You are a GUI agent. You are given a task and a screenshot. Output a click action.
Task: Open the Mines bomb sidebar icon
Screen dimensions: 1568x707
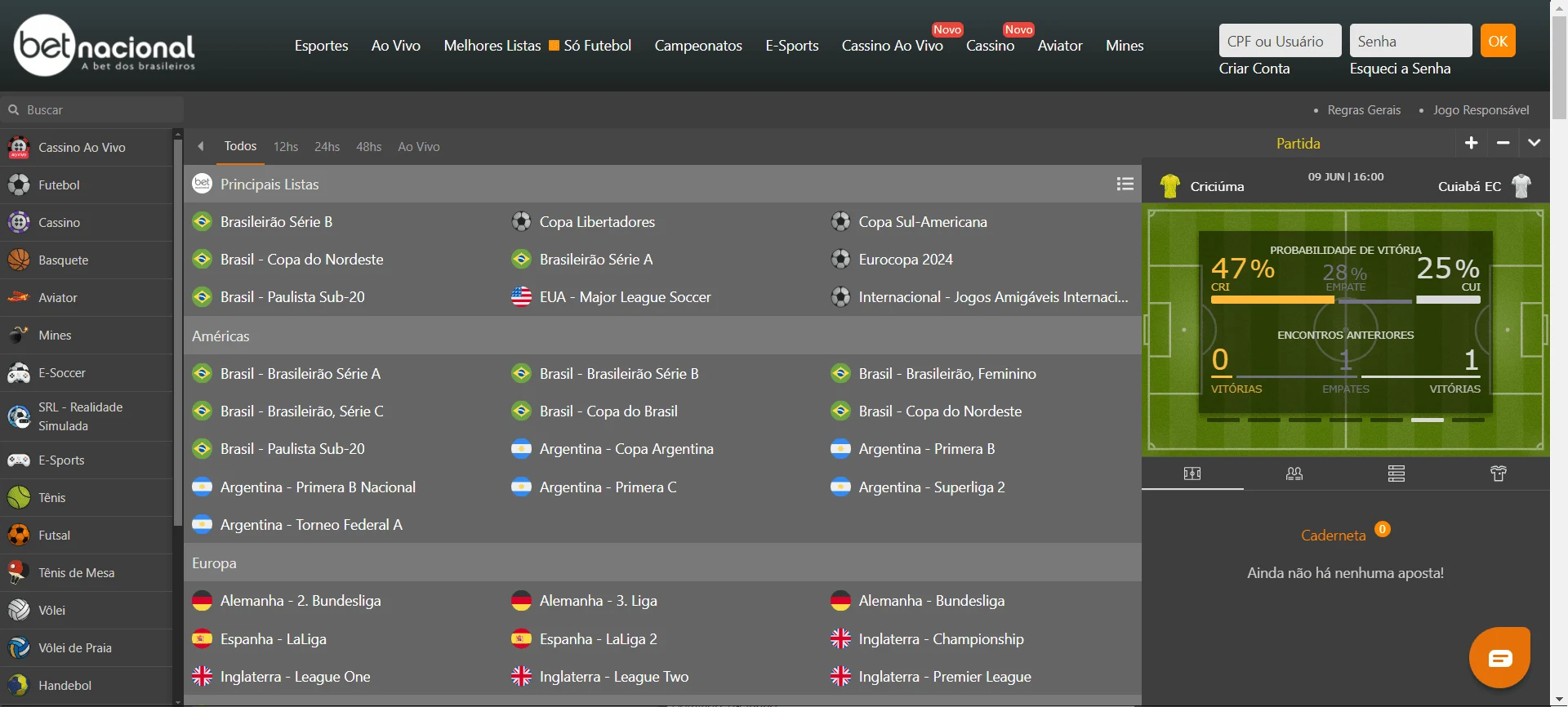[19, 336]
